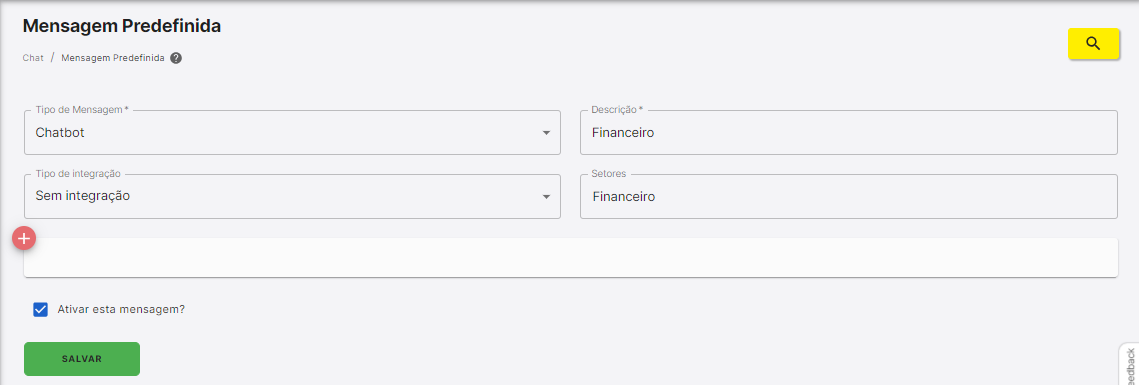
Task: Focus the Descrição field containing Financeiro
Action: point(848,132)
